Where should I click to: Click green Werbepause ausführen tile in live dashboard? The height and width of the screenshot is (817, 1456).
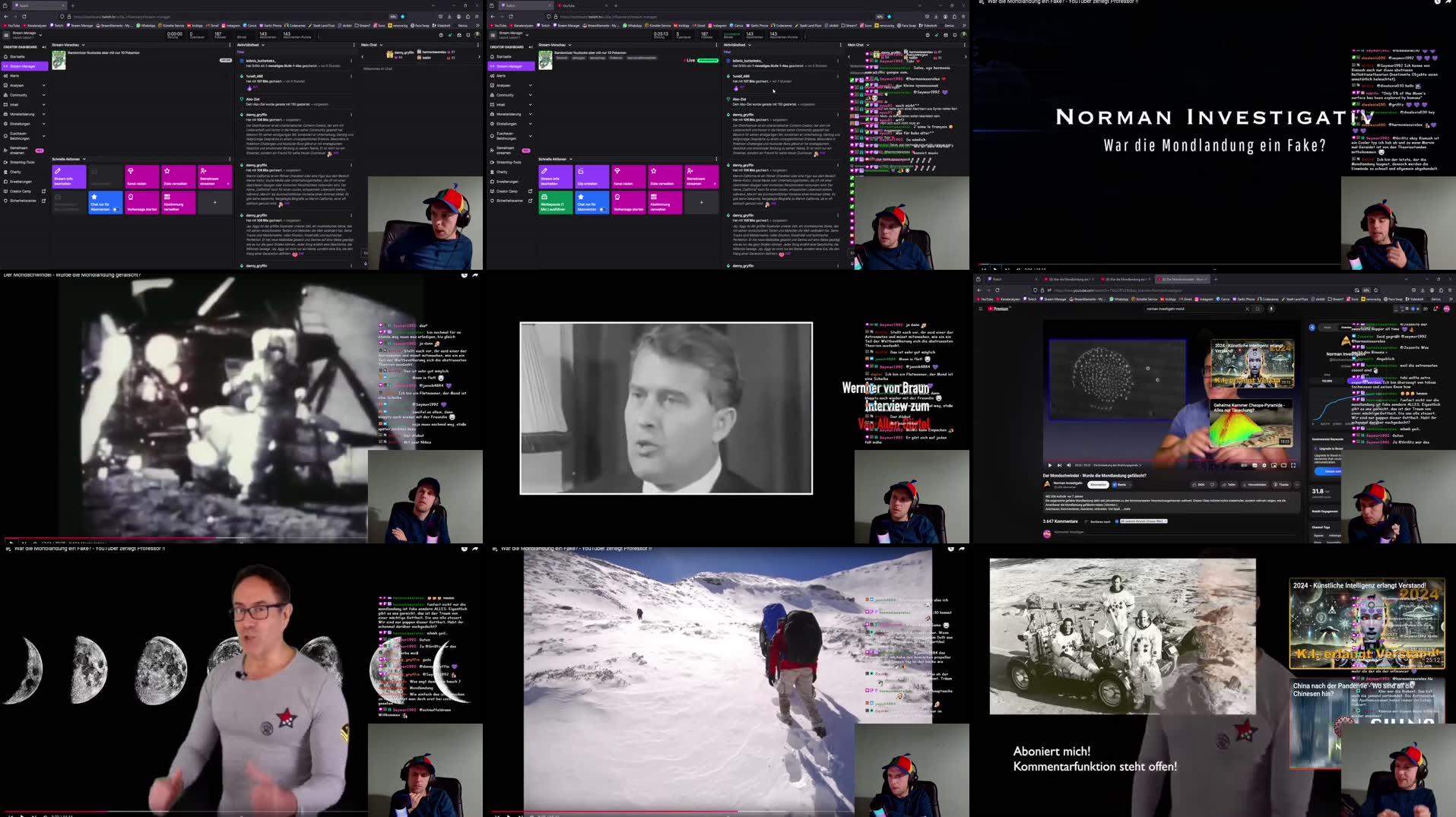pos(555,203)
